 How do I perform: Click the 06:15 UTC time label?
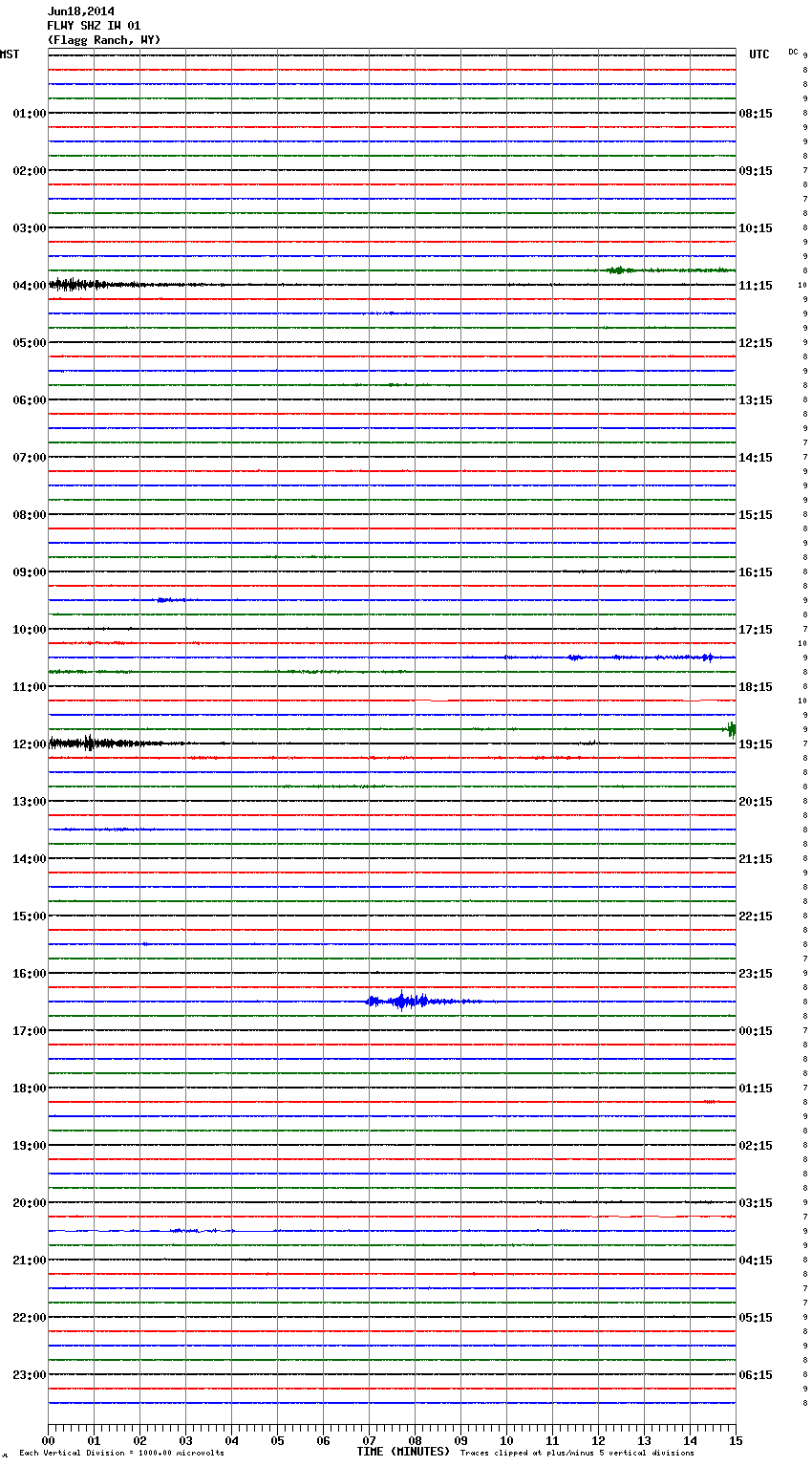(756, 1375)
